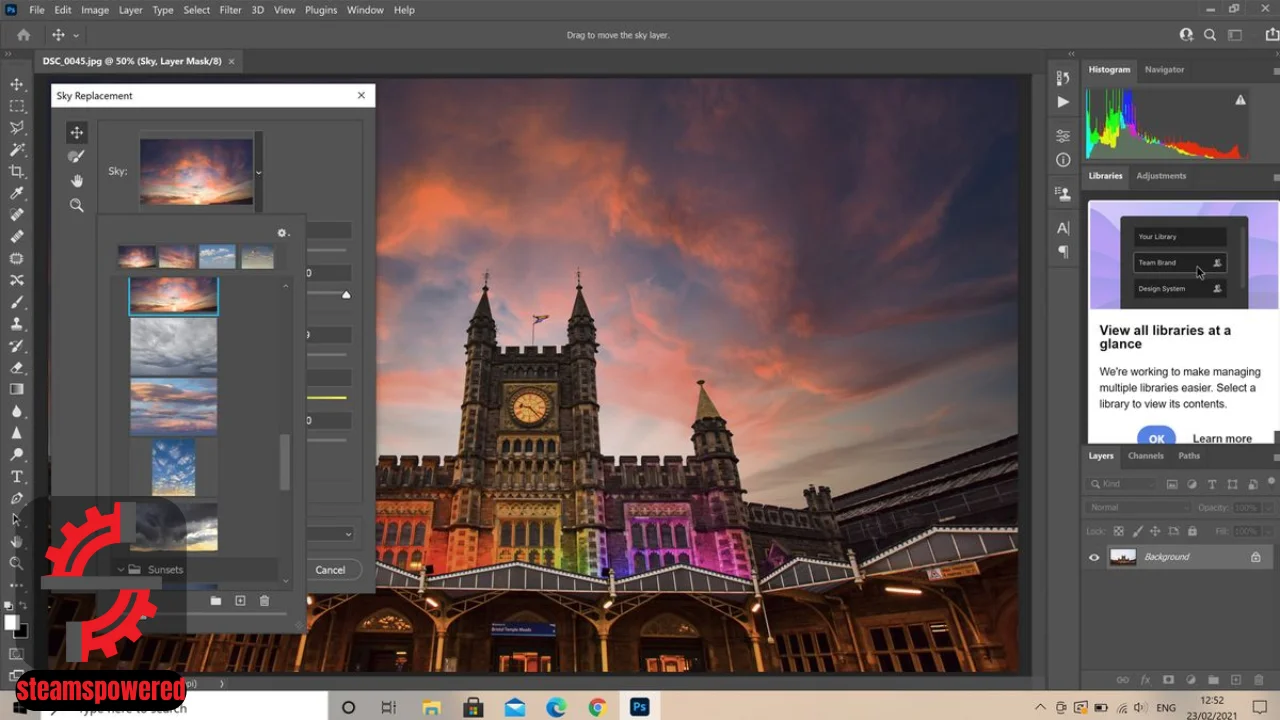Viewport: 1280px width, 720px height.
Task: Collapse the Sunsets folder group
Action: pyautogui.click(x=121, y=569)
